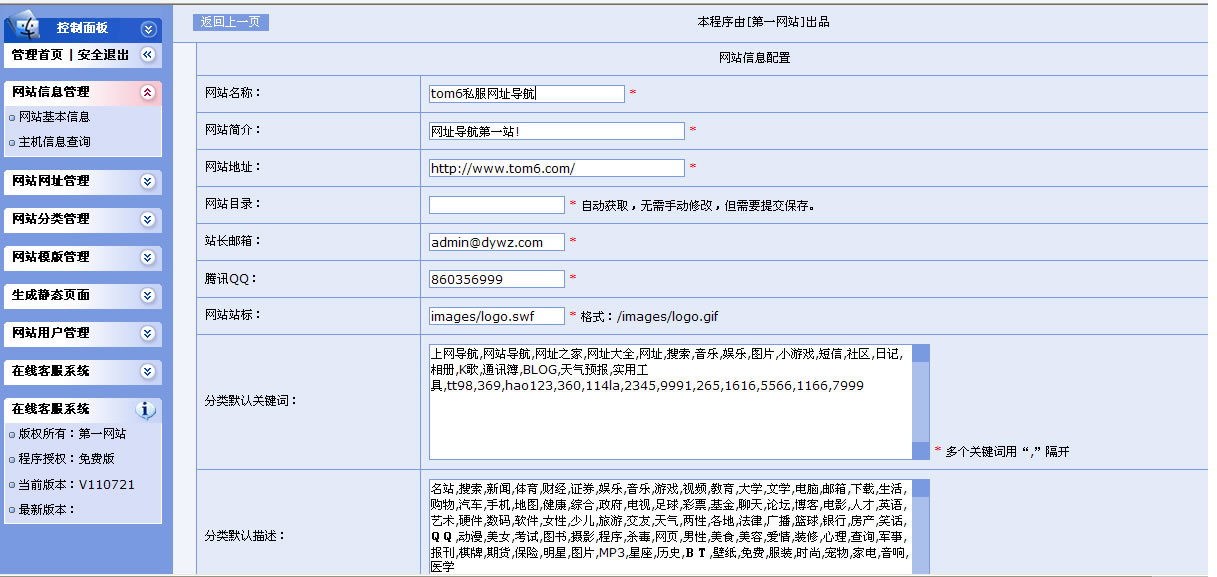The width and height of the screenshot is (1217, 577).
Task: Expand the 生成静态页面 section
Action: point(148,295)
